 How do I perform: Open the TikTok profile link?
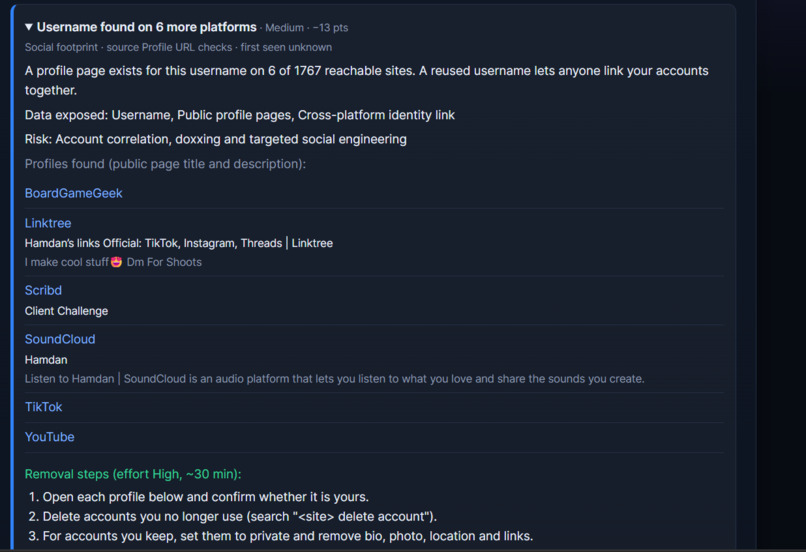43,407
